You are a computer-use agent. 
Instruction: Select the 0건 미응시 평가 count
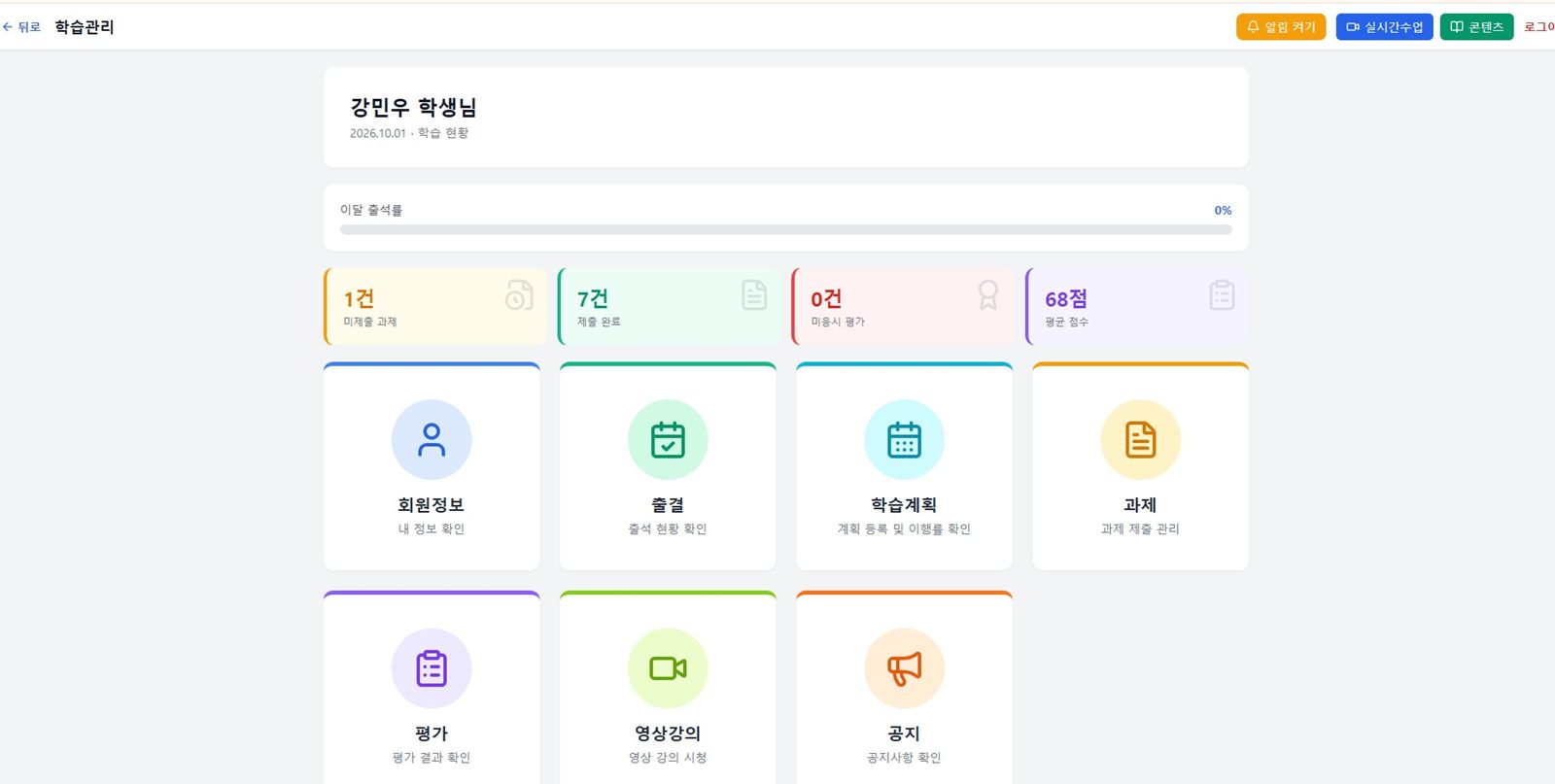(x=826, y=298)
